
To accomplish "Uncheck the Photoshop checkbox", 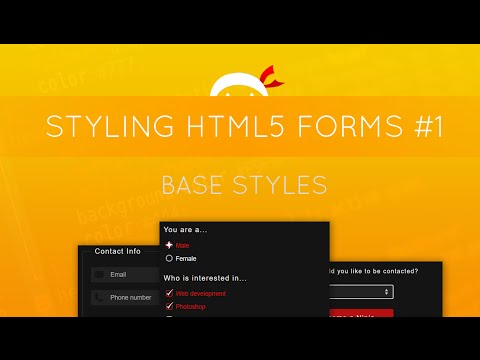I will (169, 306).
